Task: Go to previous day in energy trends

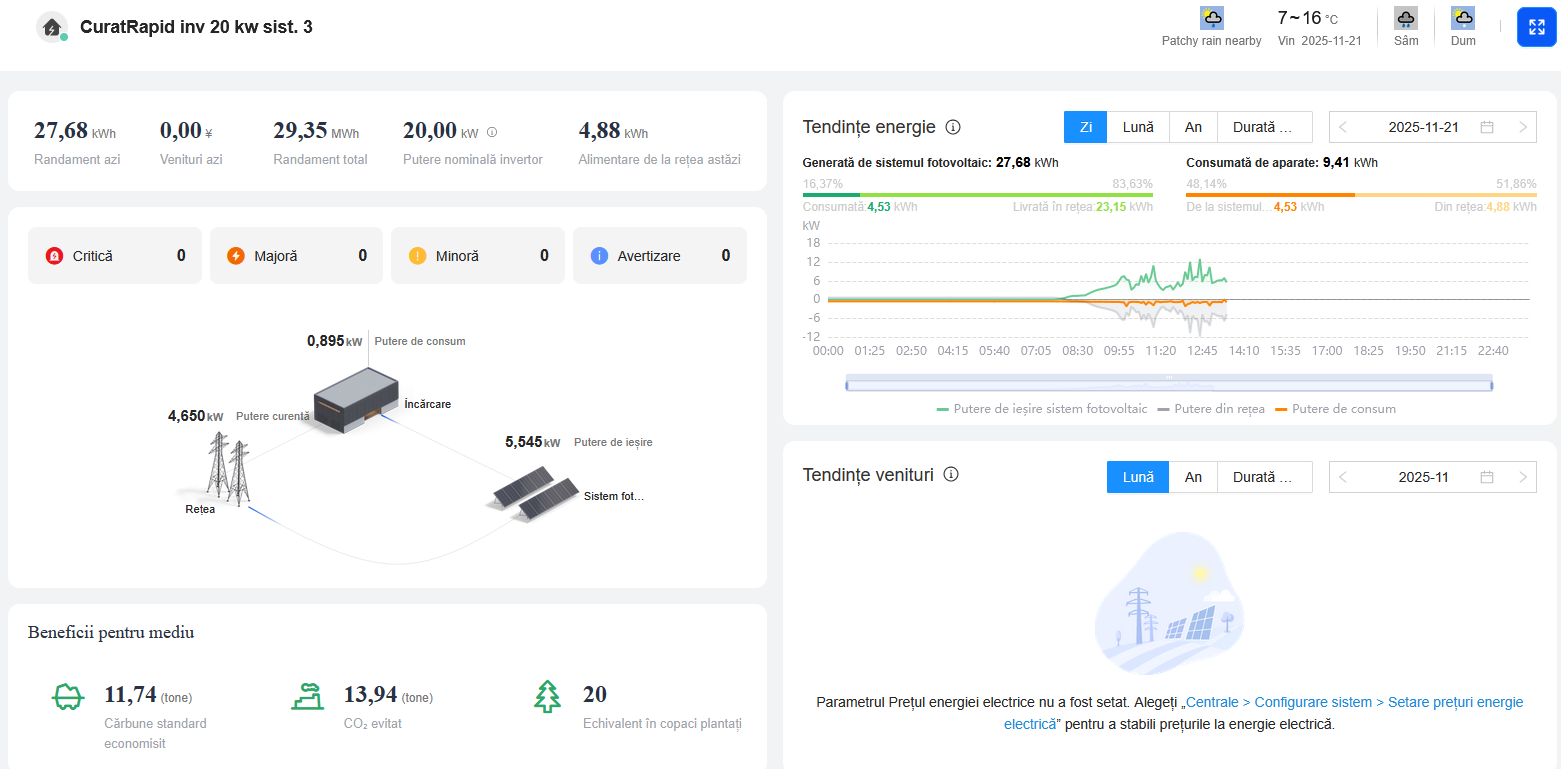Action: (1343, 127)
